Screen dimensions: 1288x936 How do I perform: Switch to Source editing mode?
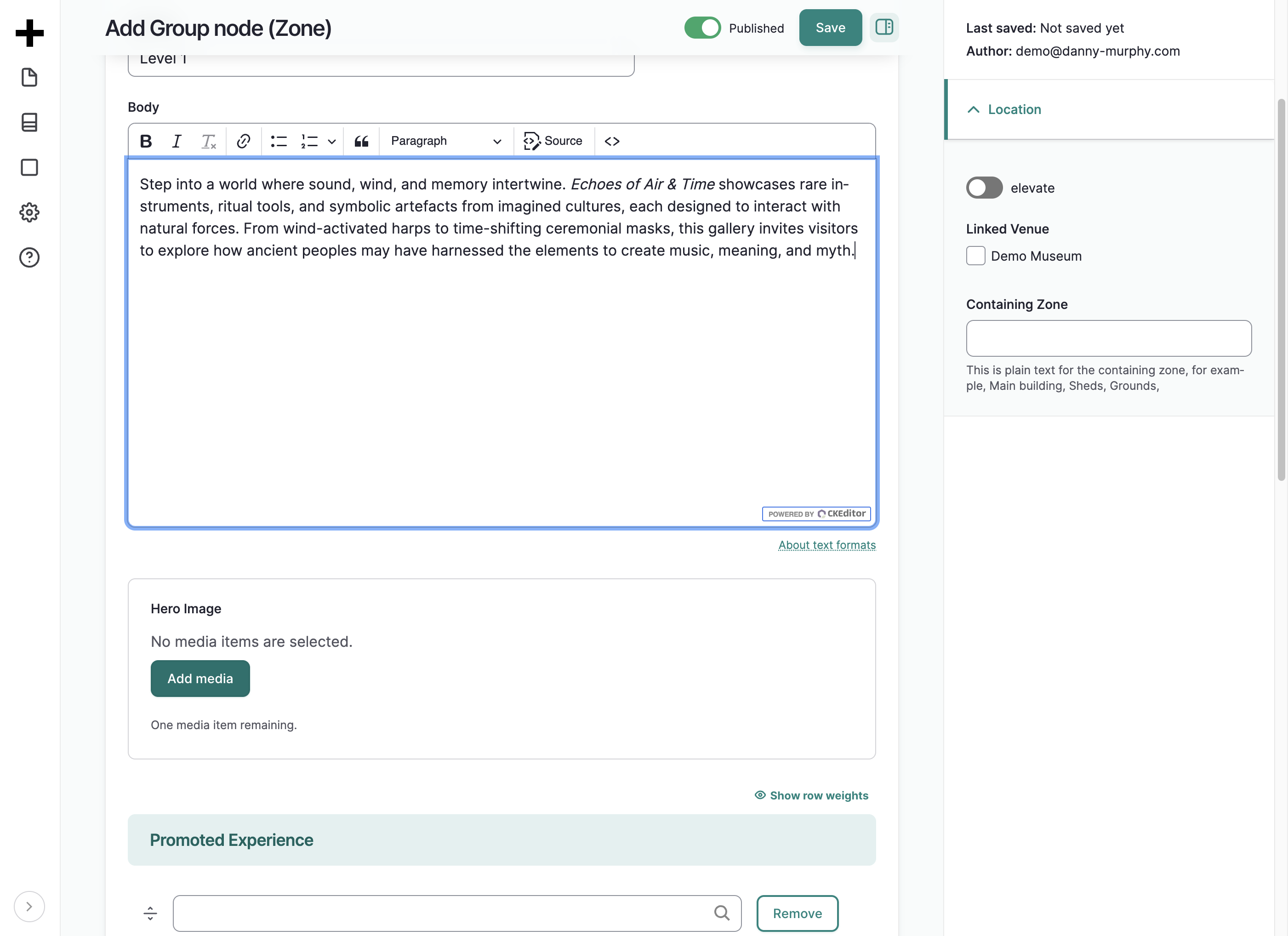pos(553,141)
